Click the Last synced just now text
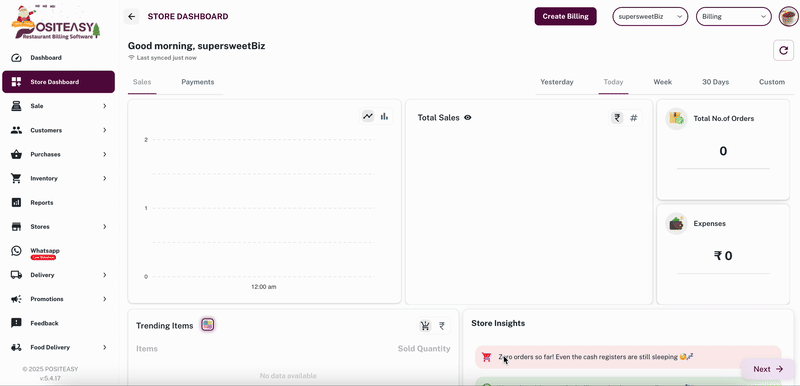Screen dimensions: 800x386 click(166, 58)
